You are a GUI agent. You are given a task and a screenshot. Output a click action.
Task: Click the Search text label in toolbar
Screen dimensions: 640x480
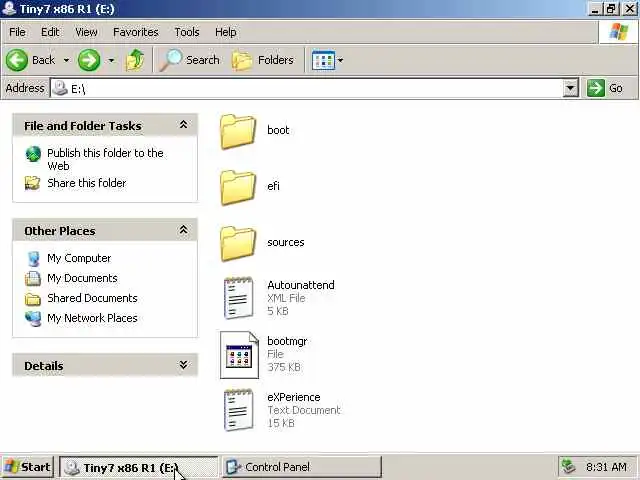coord(202,60)
